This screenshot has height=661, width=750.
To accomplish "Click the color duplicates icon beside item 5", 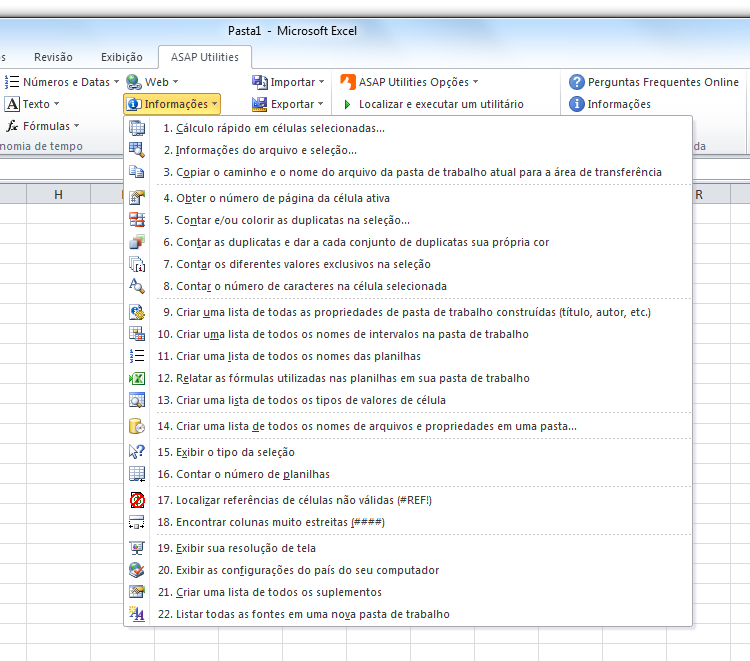I will [137, 220].
